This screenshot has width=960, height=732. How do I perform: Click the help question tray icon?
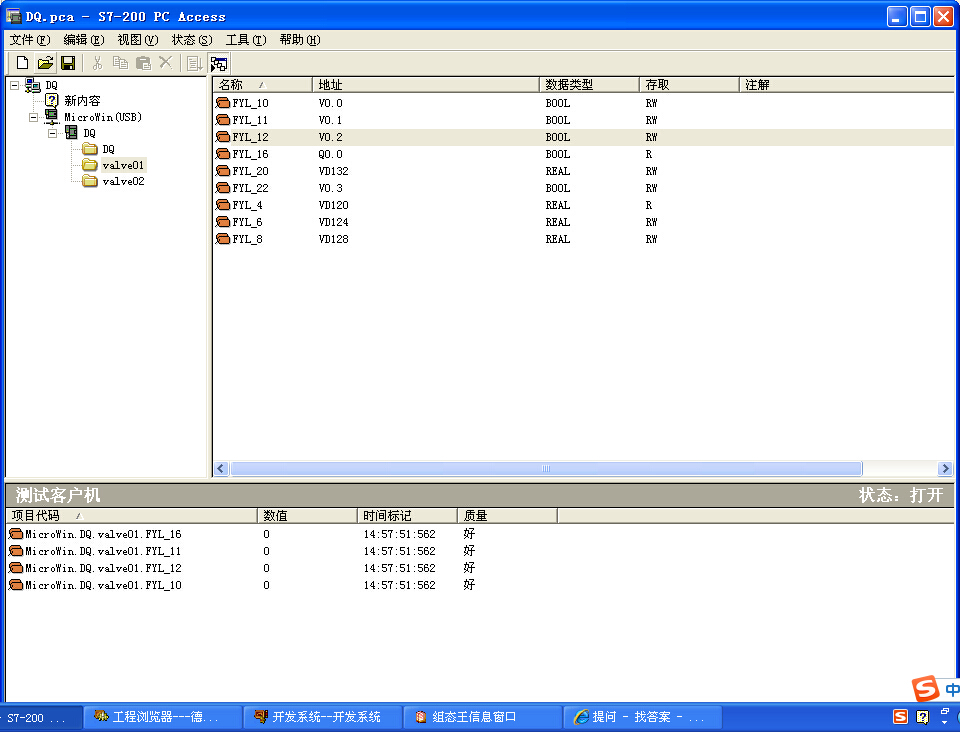(x=923, y=717)
